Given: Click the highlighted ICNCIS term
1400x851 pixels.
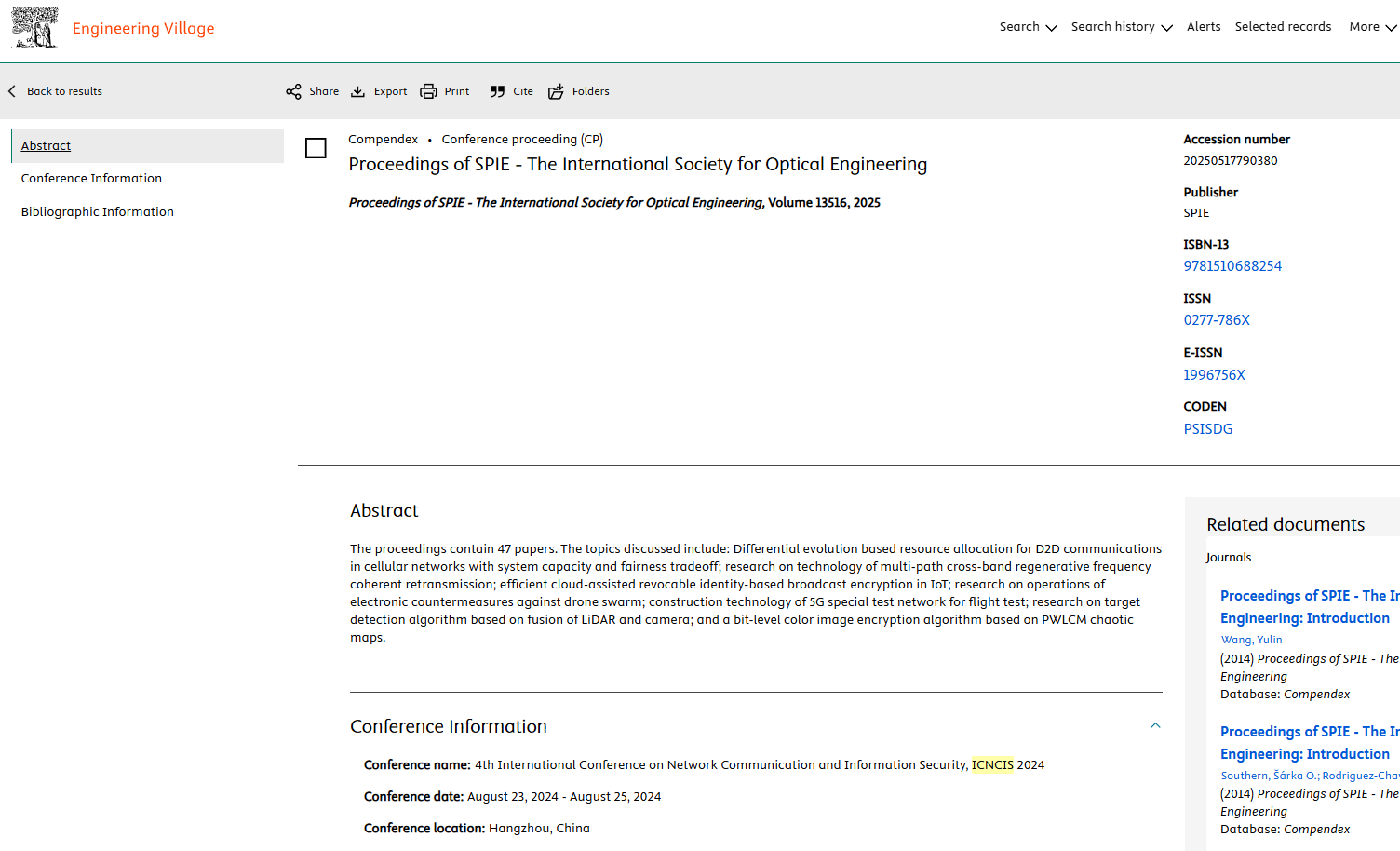Looking at the screenshot, I should [x=992, y=765].
